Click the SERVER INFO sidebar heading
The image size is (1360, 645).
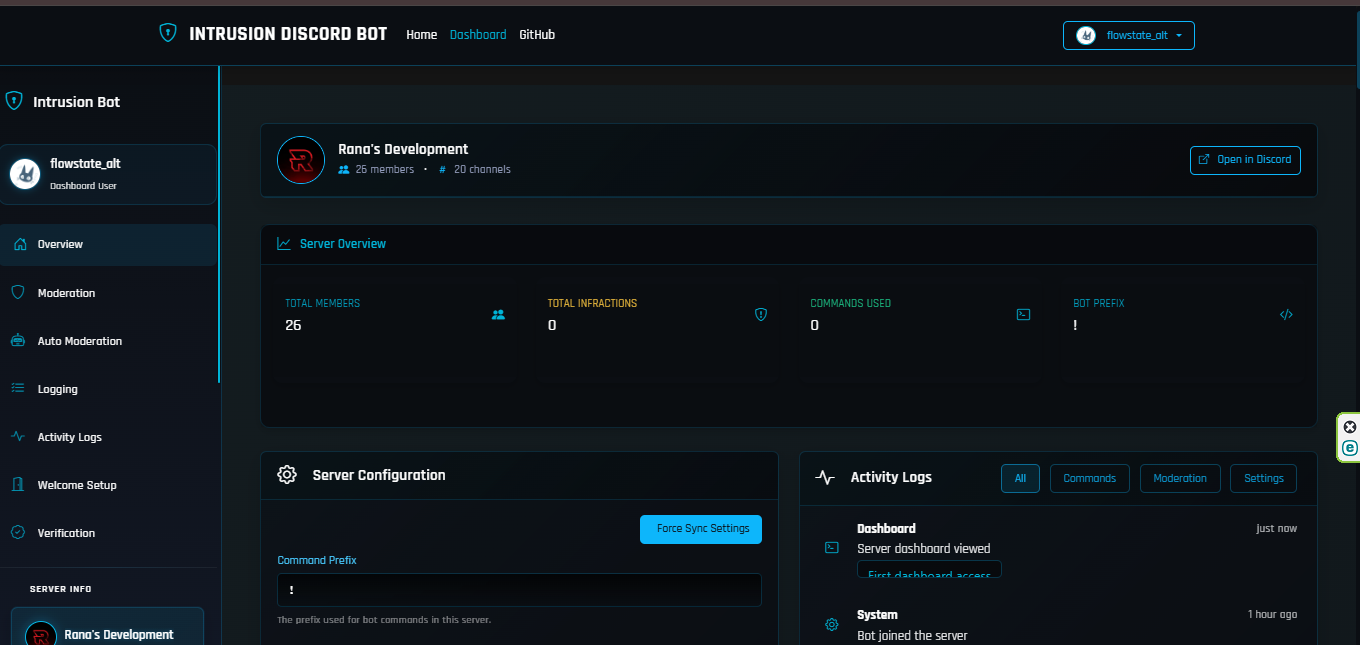[61, 589]
